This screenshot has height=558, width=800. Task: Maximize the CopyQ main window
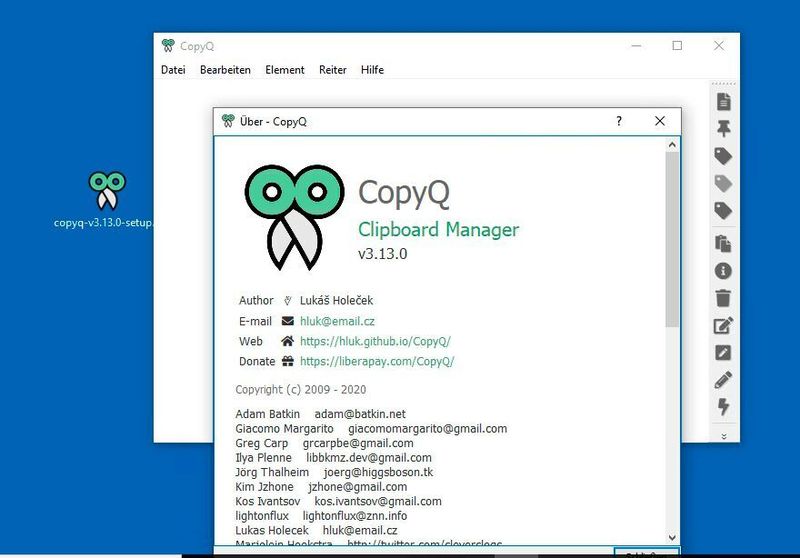[677, 46]
